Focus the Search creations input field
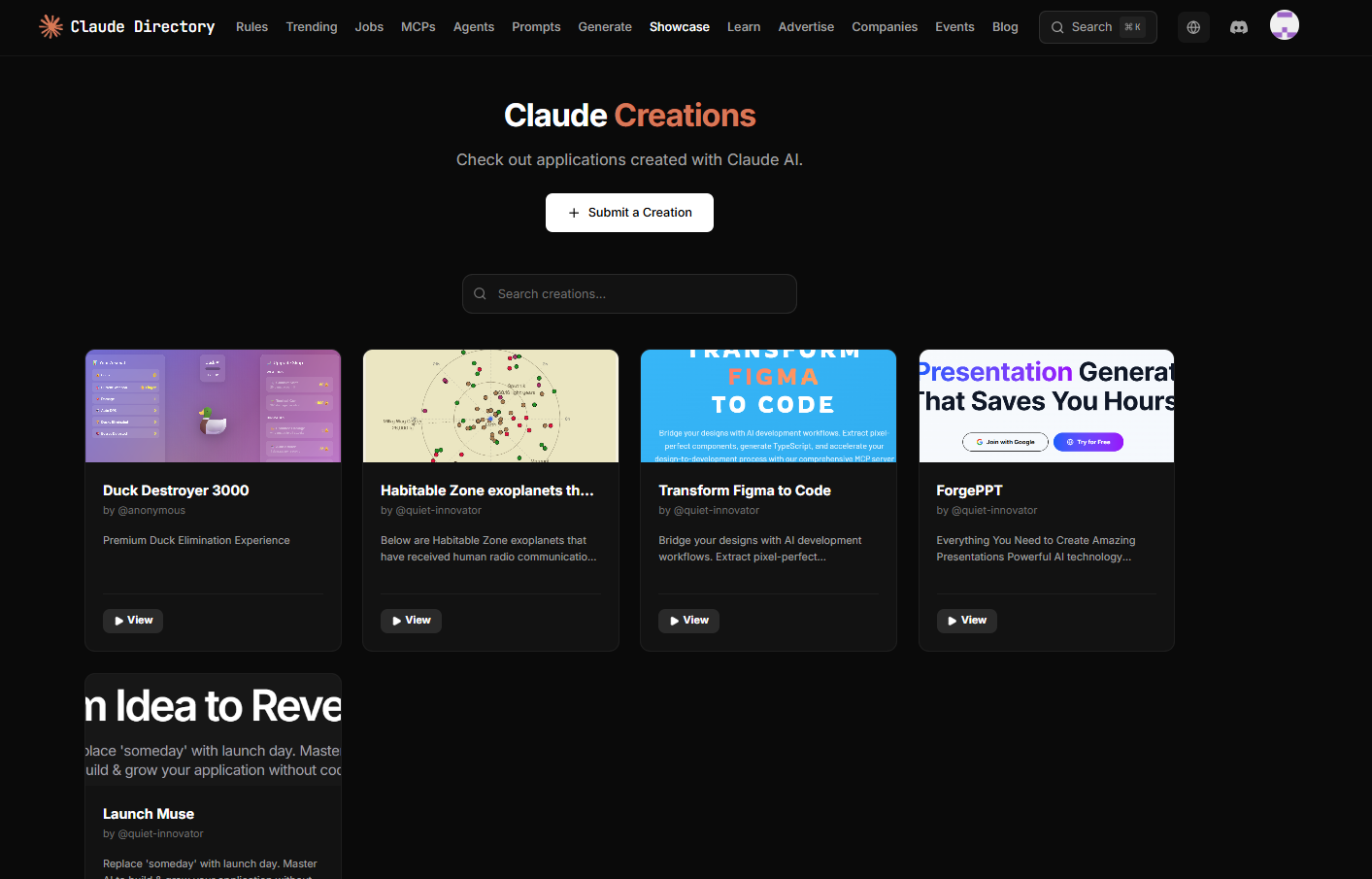Screen dimensions: 1372x879 tap(629, 293)
